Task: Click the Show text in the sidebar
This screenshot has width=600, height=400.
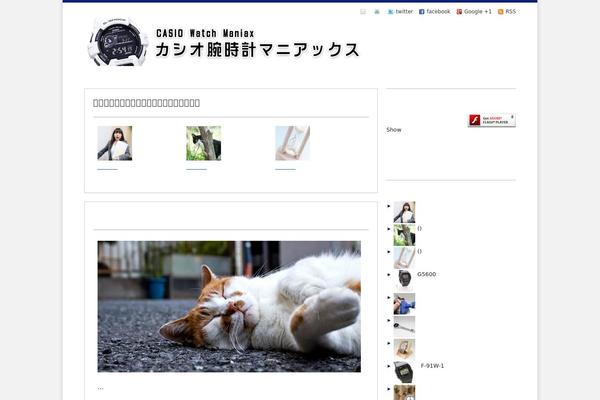Action: 394,130
